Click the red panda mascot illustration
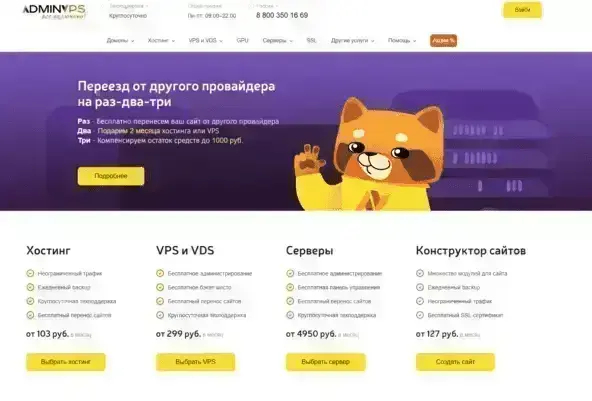Screen dimensions: 592x401 [368, 155]
